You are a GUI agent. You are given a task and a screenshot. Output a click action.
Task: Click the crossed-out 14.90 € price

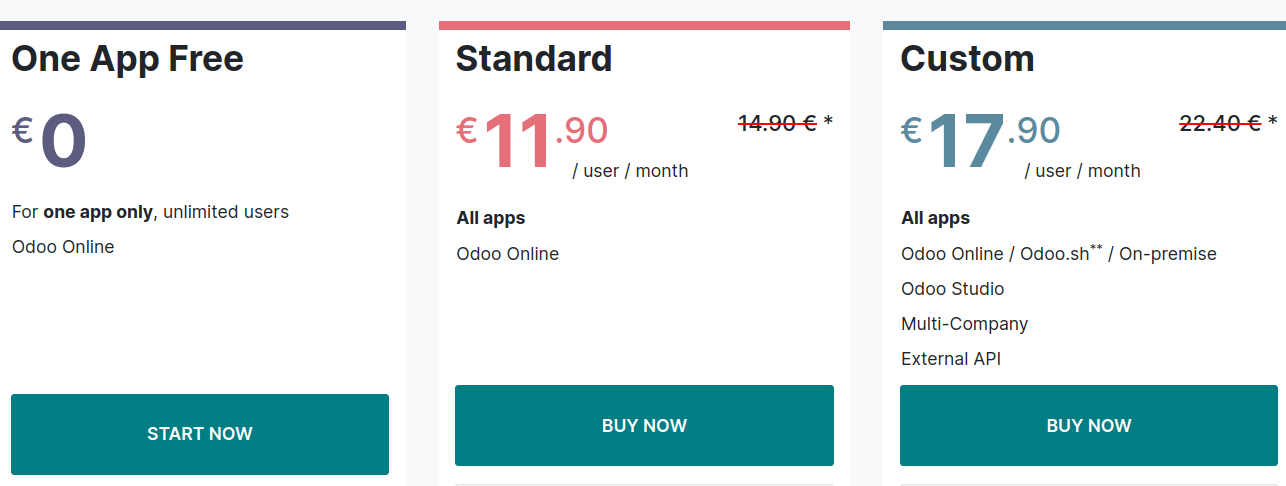pyautogui.click(x=777, y=123)
